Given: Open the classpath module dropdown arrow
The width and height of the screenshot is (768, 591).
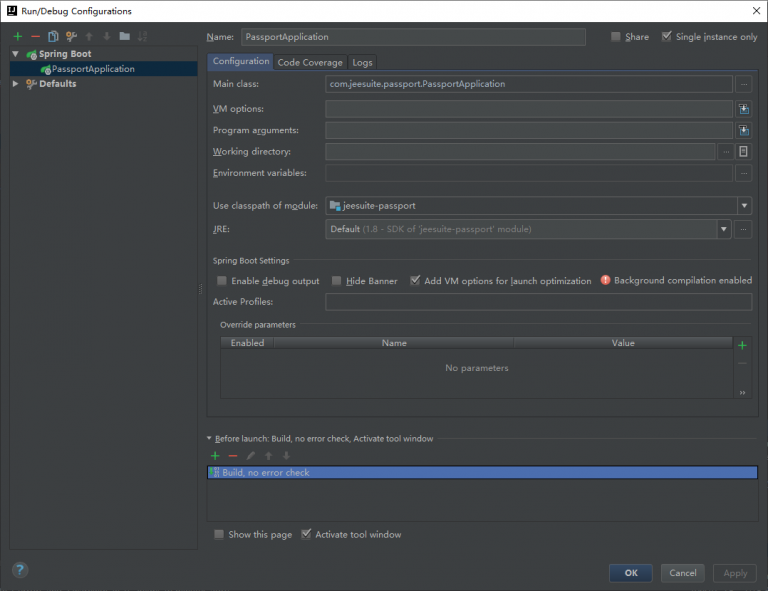Looking at the screenshot, I should click(x=744, y=206).
